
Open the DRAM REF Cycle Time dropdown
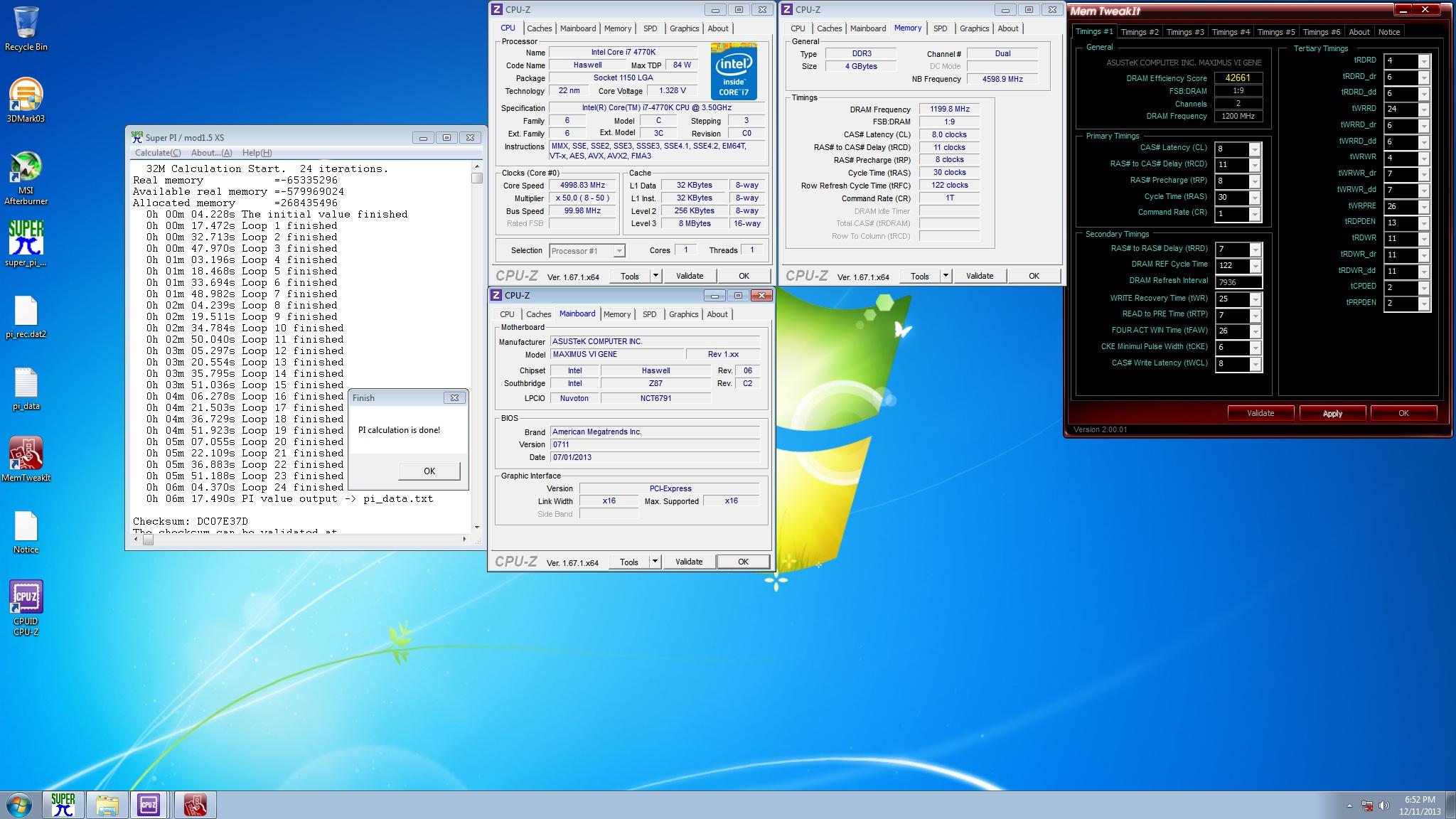click(1256, 266)
